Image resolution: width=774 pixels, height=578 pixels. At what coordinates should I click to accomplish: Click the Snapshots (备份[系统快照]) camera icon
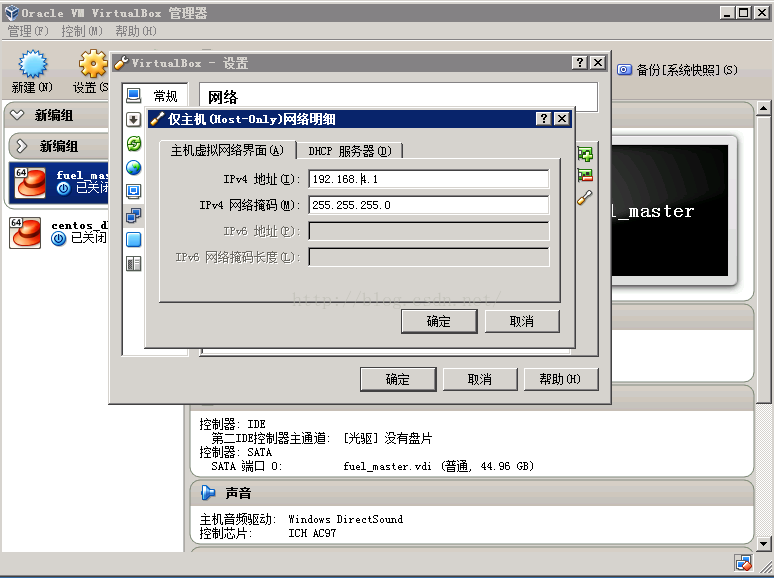click(624, 70)
